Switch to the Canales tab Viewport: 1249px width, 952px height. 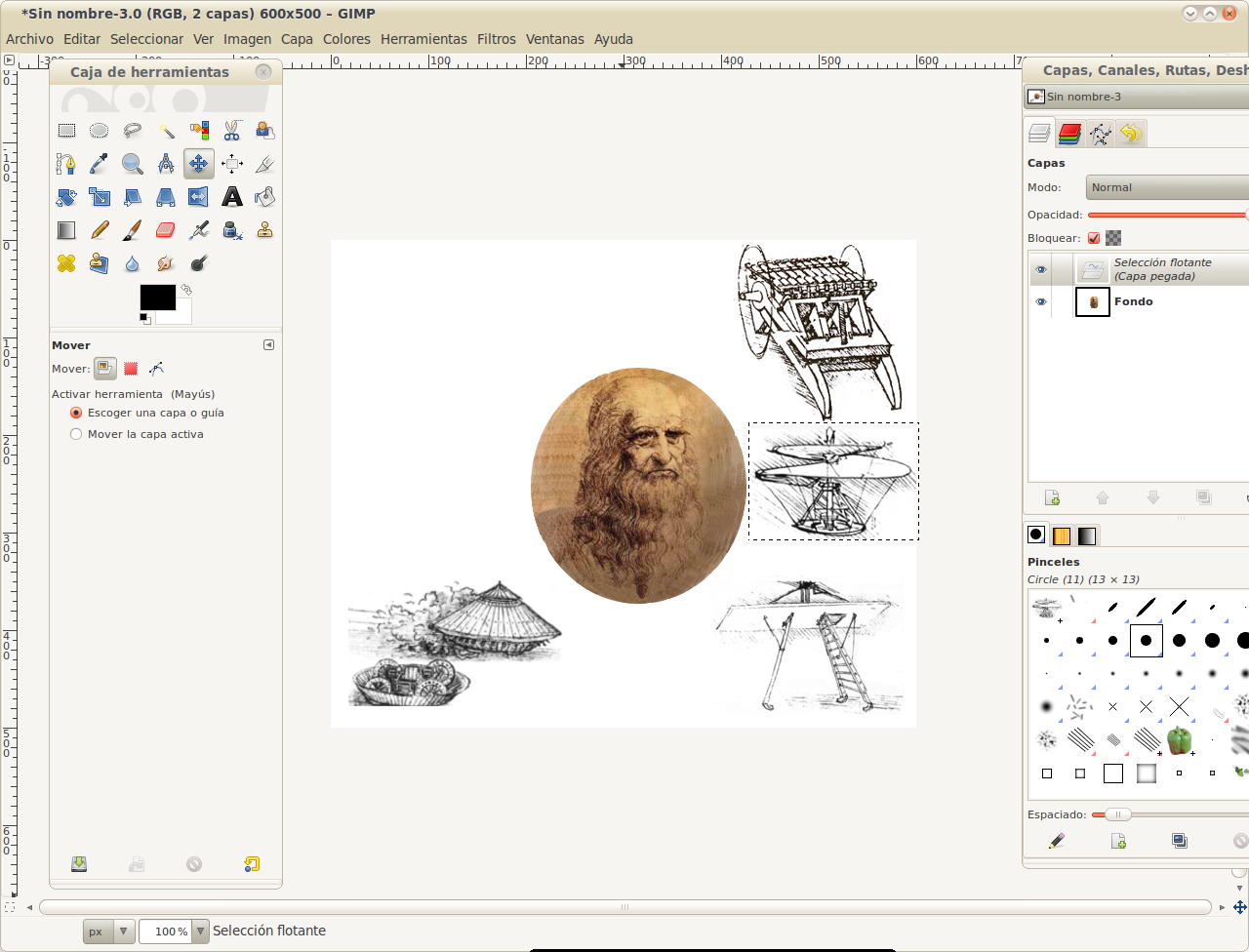click(1068, 134)
